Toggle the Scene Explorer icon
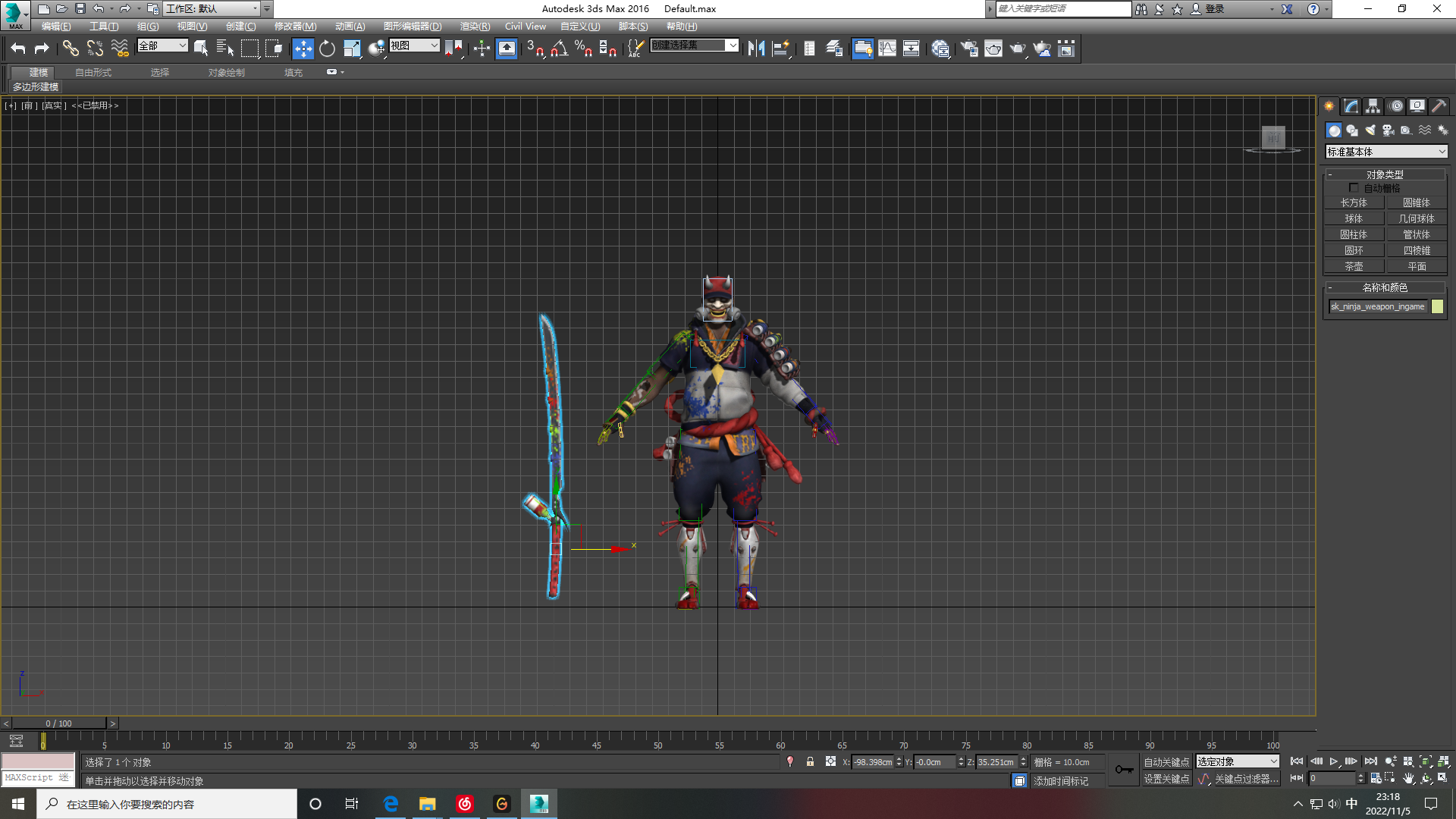Image resolution: width=1456 pixels, height=819 pixels. tap(810, 49)
